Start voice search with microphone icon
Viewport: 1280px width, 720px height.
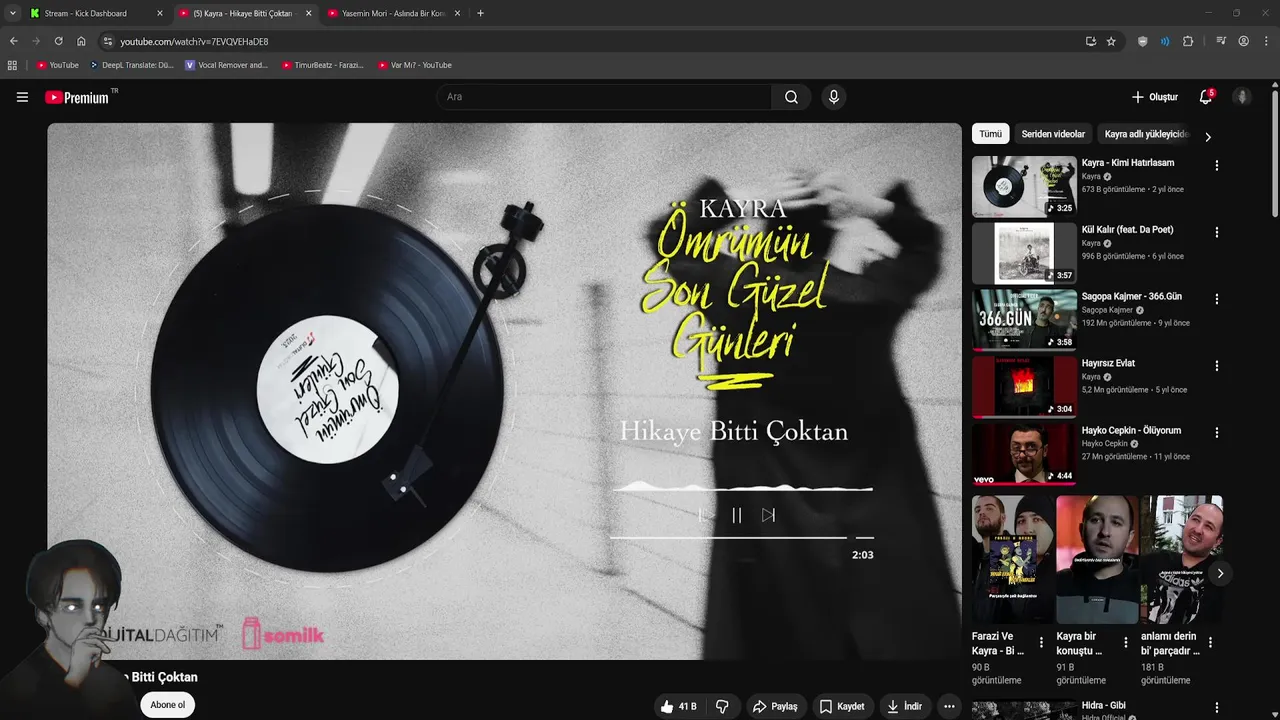(x=833, y=97)
